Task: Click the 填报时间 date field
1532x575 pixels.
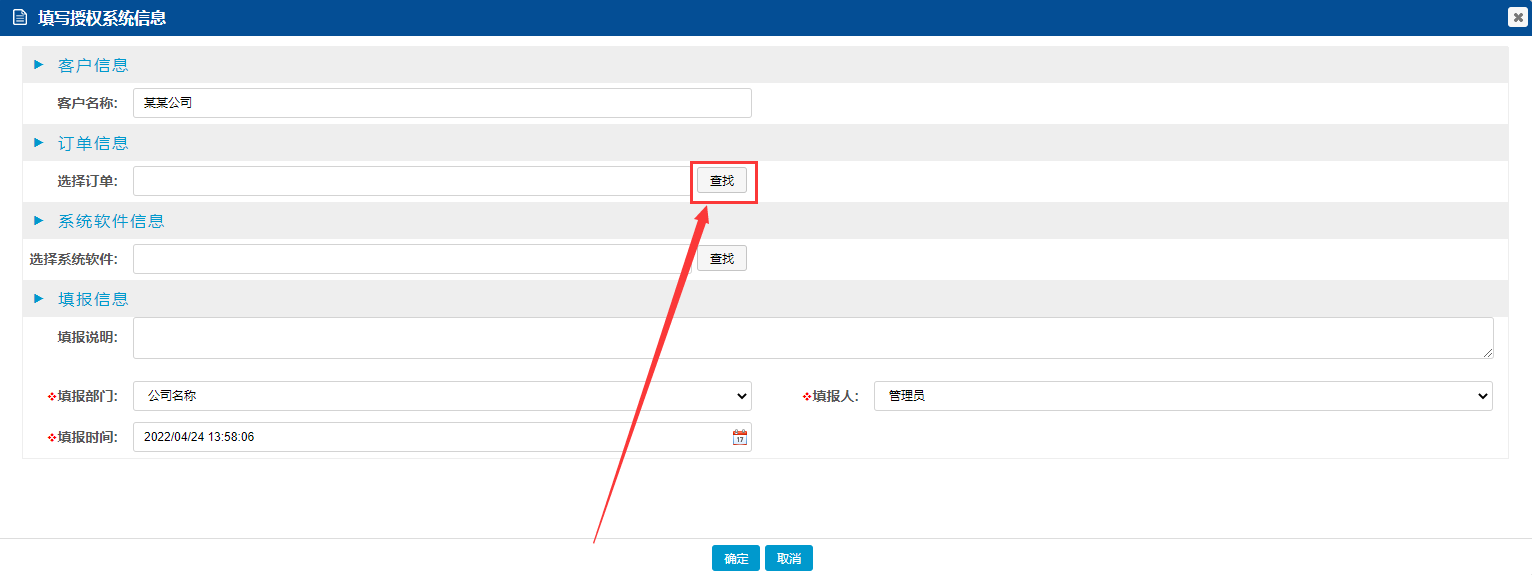Action: click(x=430, y=437)
